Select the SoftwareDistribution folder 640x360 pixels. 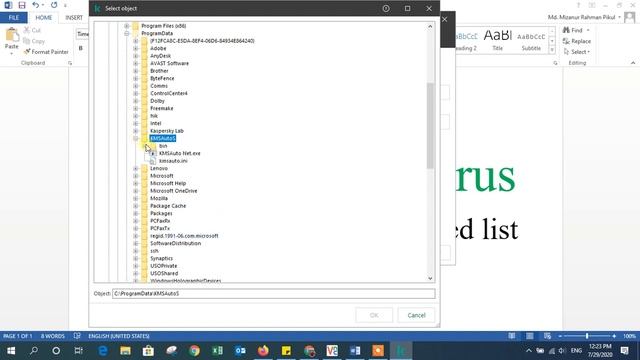(176, 243)
